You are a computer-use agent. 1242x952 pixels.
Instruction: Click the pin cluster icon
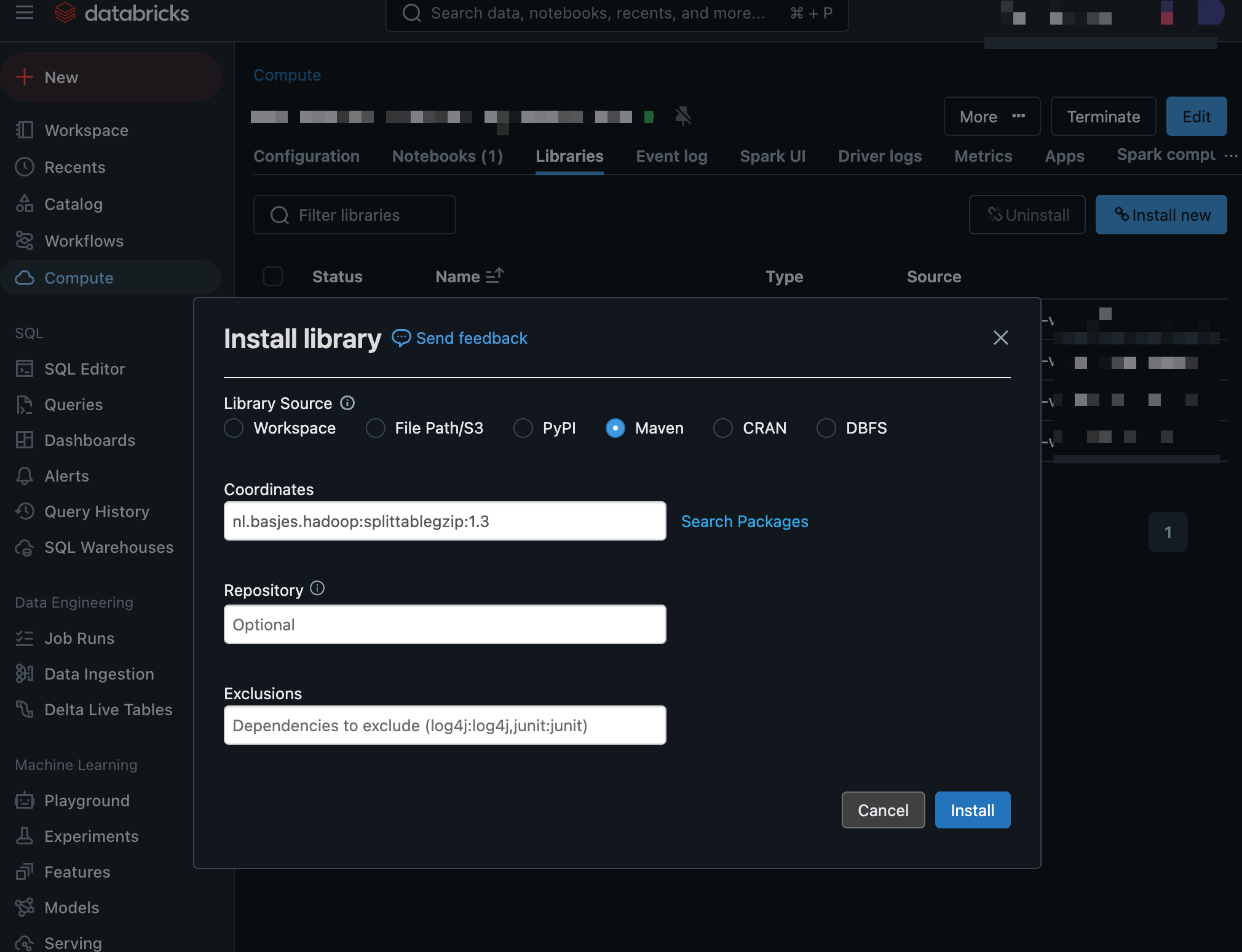[682, 116]
